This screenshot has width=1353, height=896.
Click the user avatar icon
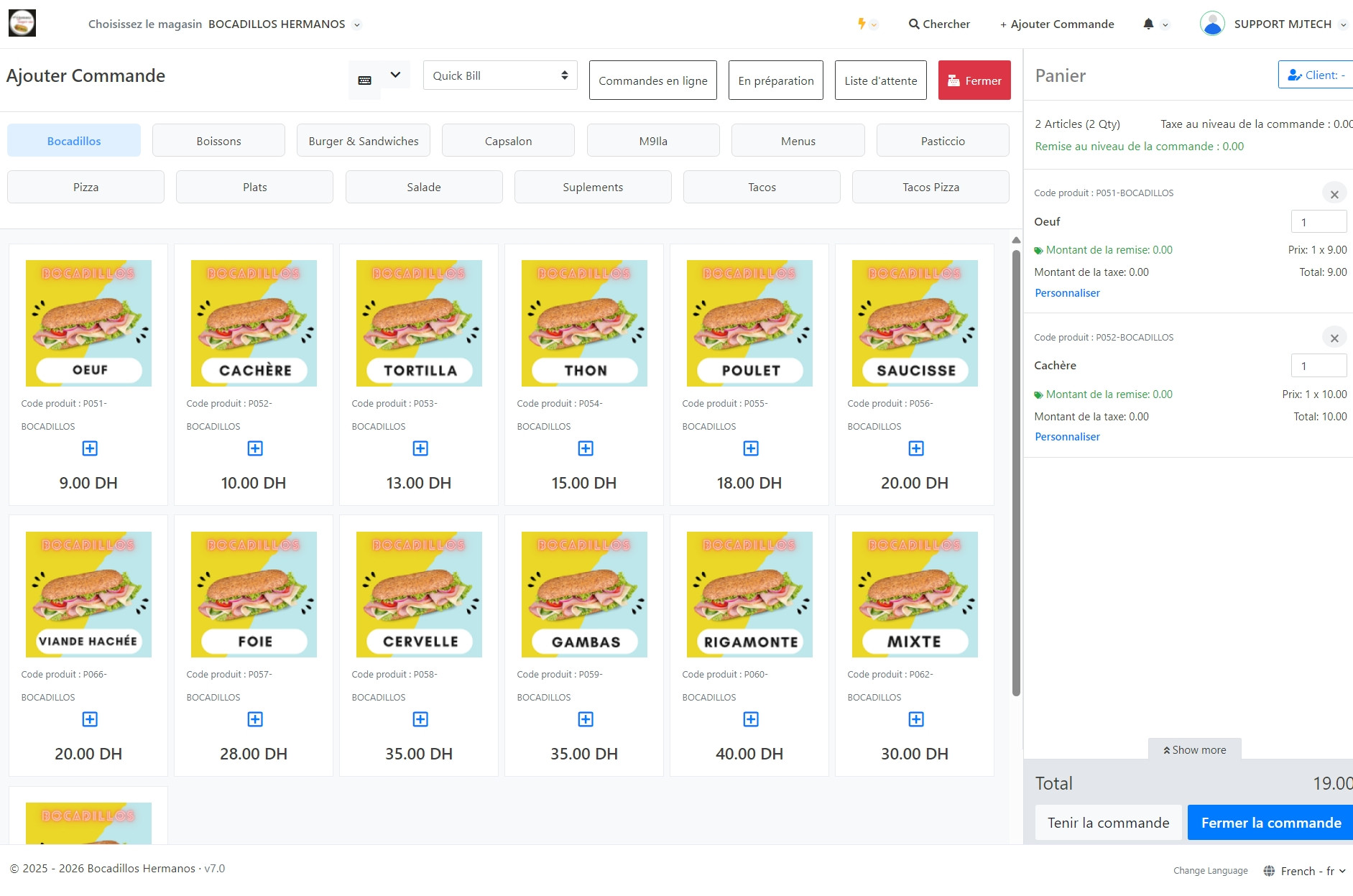point(1212,24)
